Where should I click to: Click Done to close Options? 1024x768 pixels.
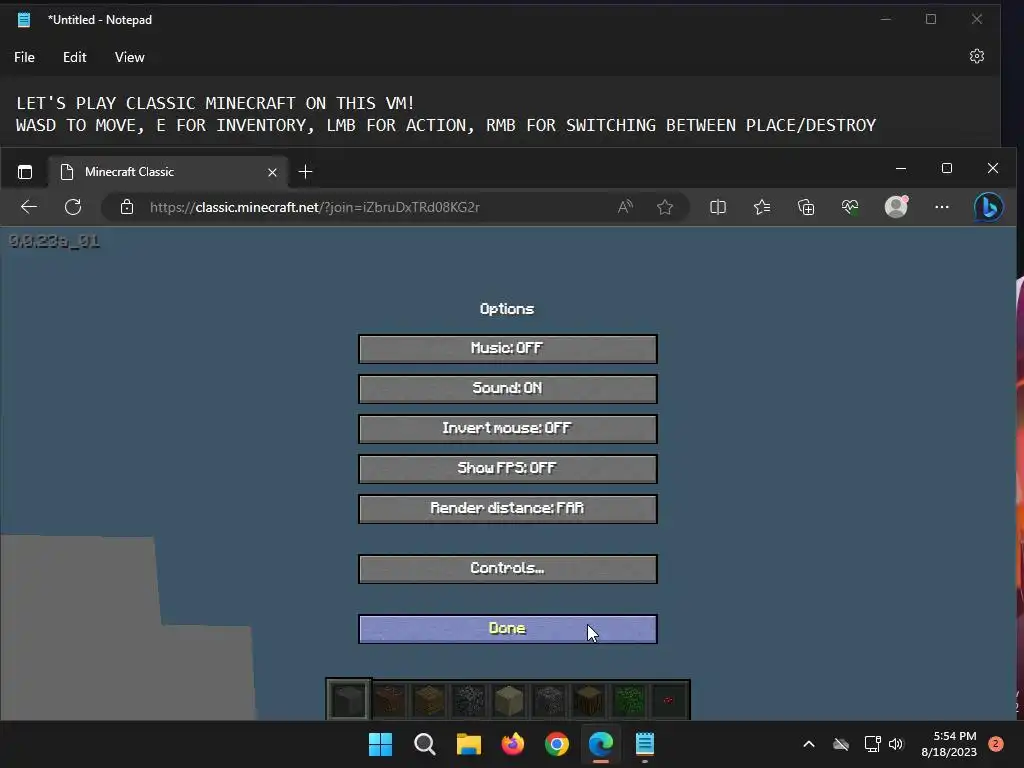pyautogui.click(x=507, y=629)
